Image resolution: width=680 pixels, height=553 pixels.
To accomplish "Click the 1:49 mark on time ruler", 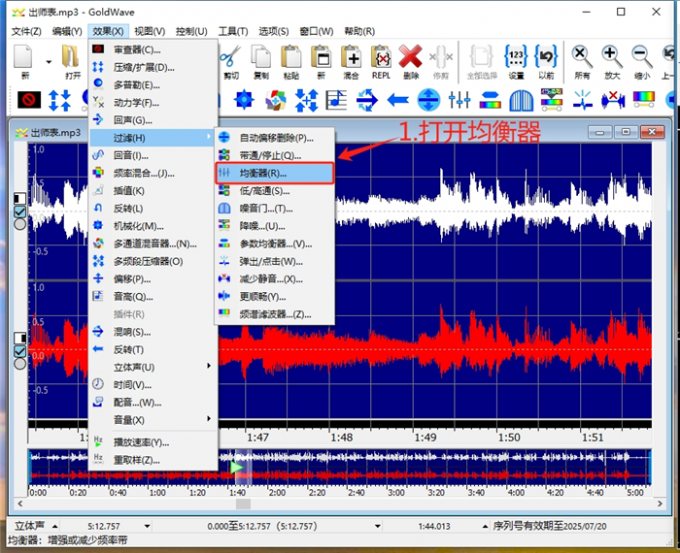I will [x=425, y=437].
